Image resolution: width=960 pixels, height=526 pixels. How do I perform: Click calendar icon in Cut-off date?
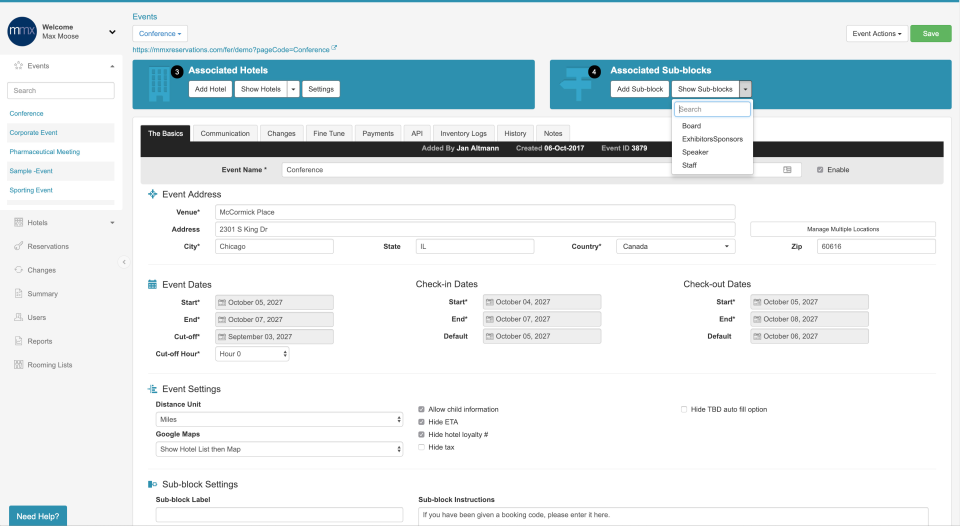pos(222,337)
